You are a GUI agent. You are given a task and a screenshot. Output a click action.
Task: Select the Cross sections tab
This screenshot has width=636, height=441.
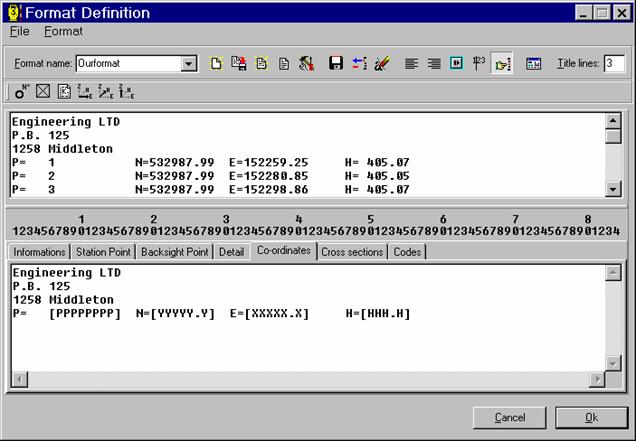(352, 252)
